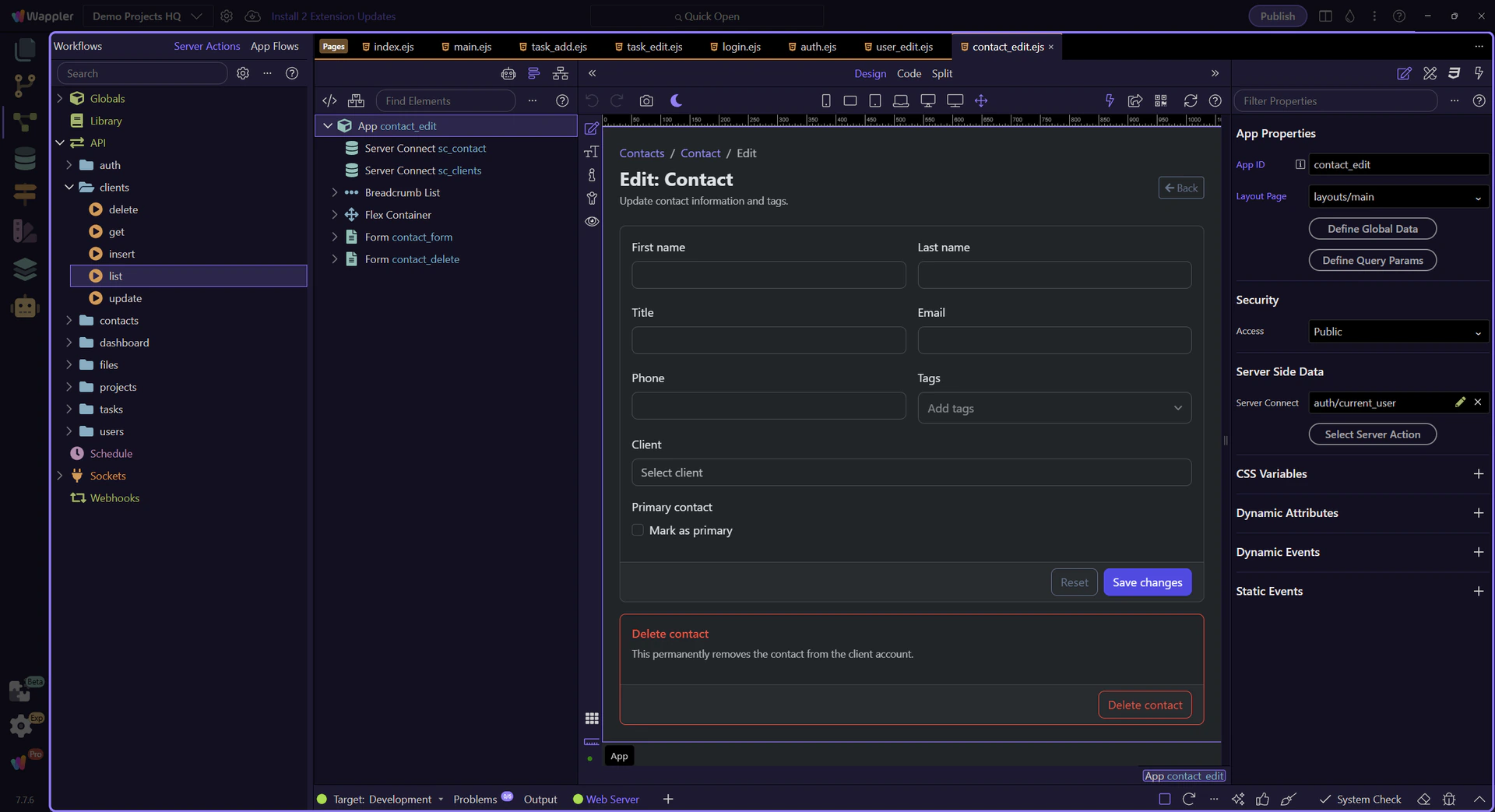Screen dimensions: 1495x812
Task: Select the update action under clients
Action: [x=125, y=298]
